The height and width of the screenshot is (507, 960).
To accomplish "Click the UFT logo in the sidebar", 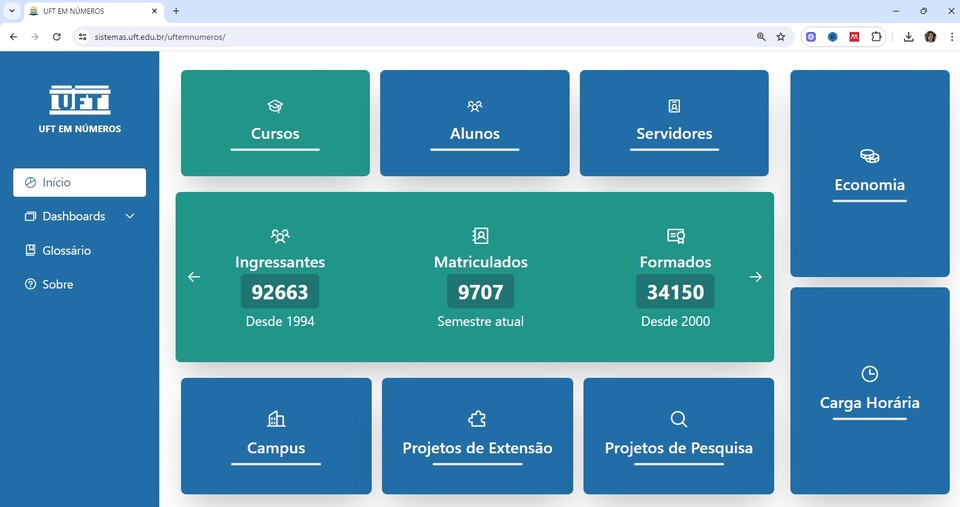I will (80, 100).
